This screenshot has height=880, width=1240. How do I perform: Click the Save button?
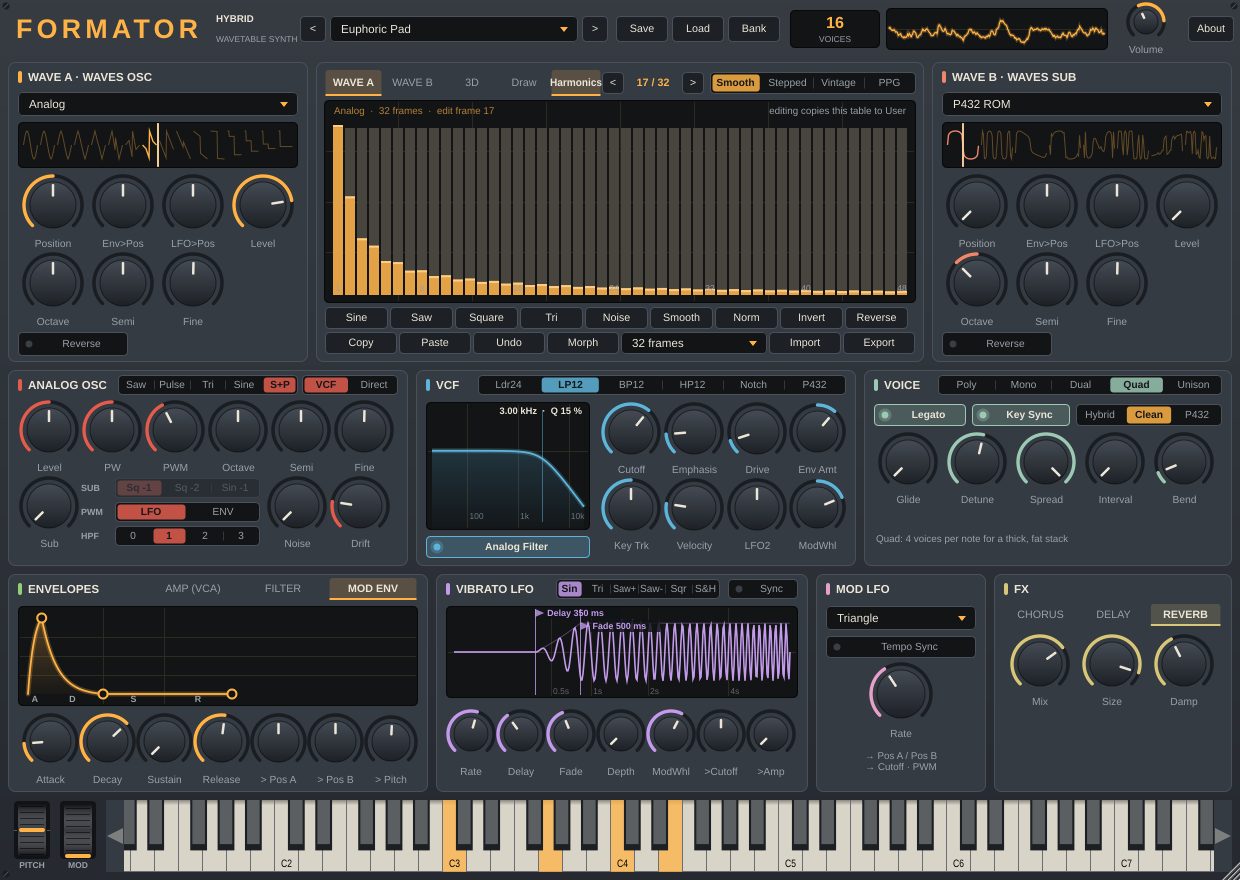pos(642,29)
